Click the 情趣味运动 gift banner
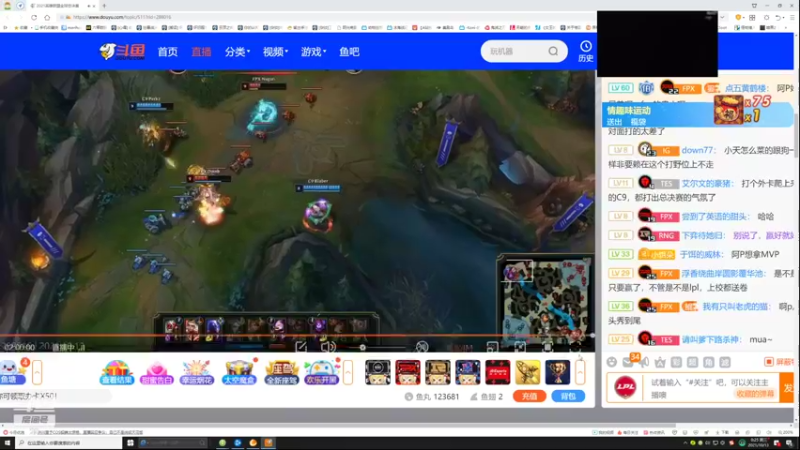The height and width of the screenshot is (450, 800). pyautogui.click(x=697, y=115)
